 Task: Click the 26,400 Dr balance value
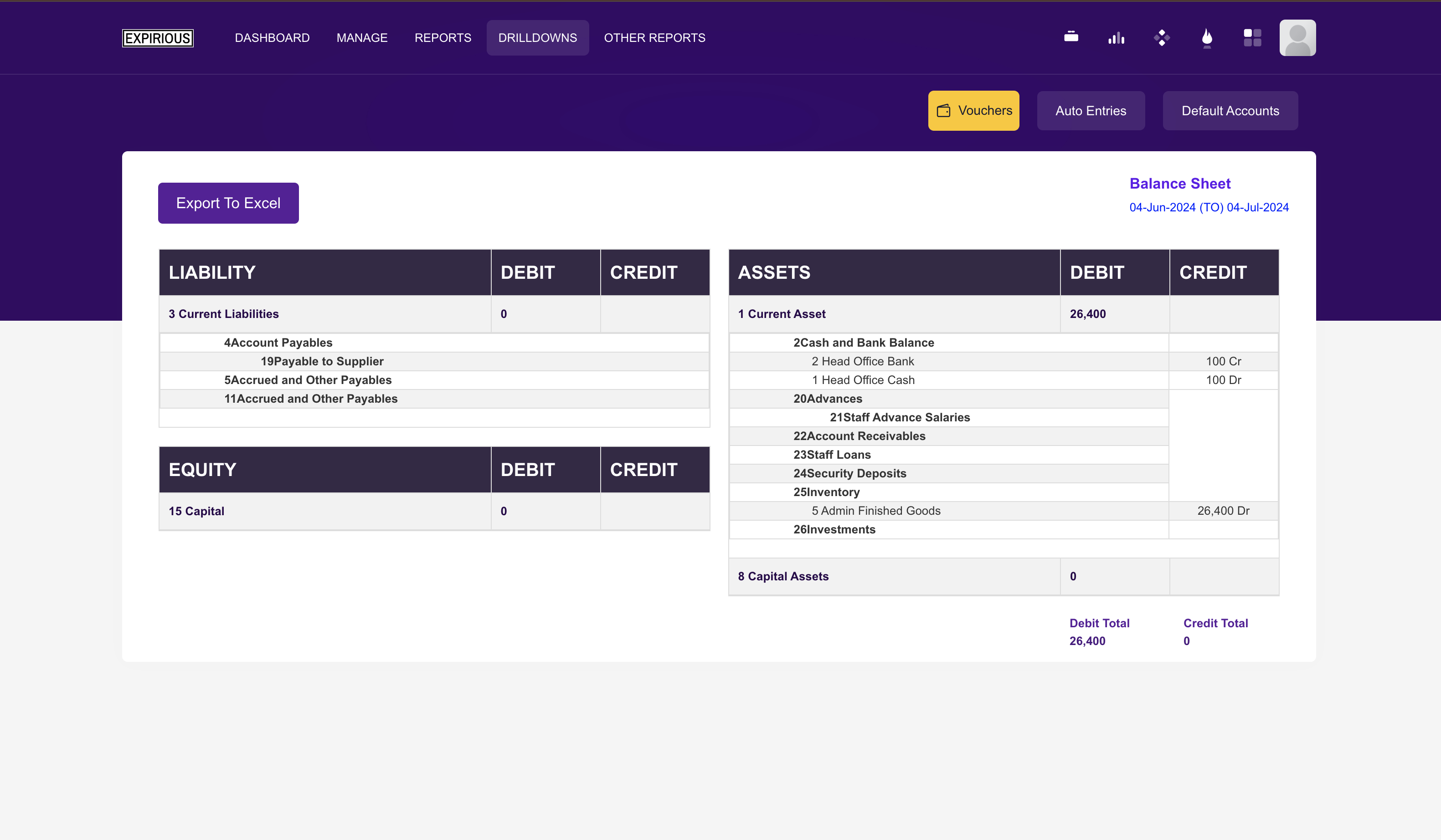[x=1223, y=511]
